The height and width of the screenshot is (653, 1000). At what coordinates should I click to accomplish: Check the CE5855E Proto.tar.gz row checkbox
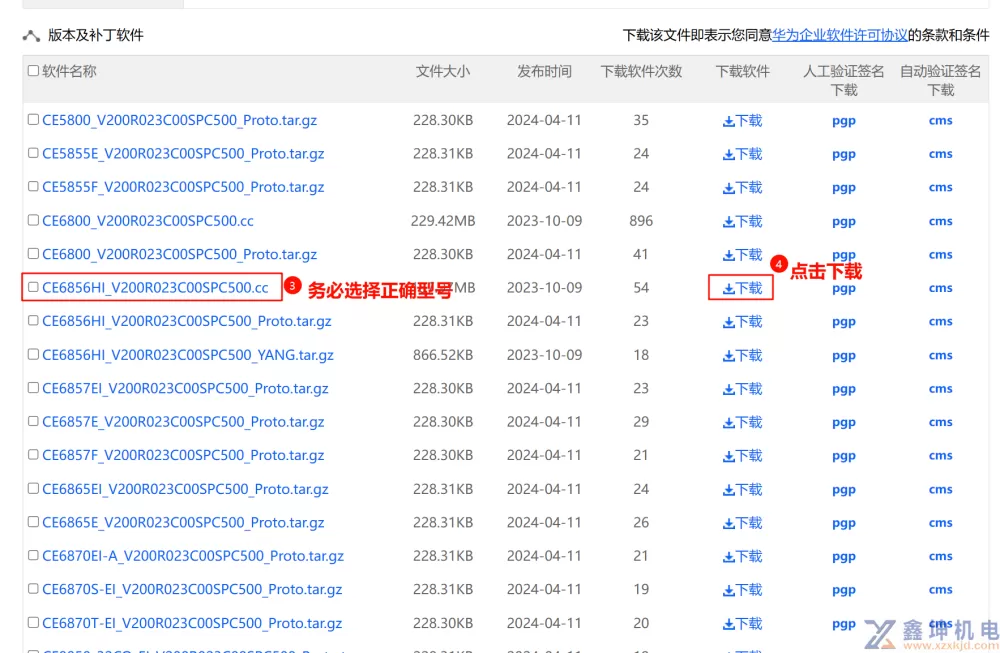[x=33, y=153]
